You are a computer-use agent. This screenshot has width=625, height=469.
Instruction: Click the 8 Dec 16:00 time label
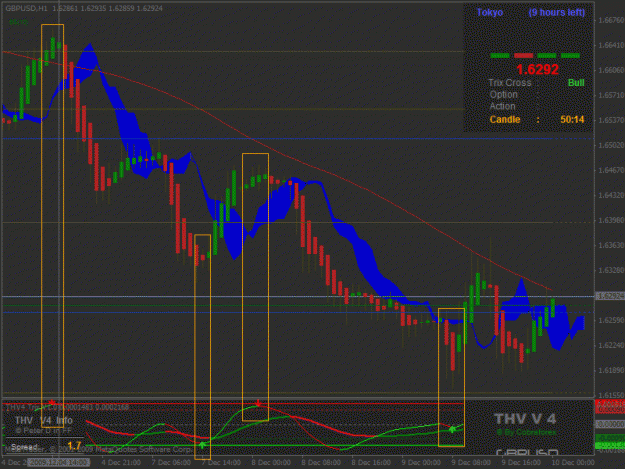[x=371, y=463]
